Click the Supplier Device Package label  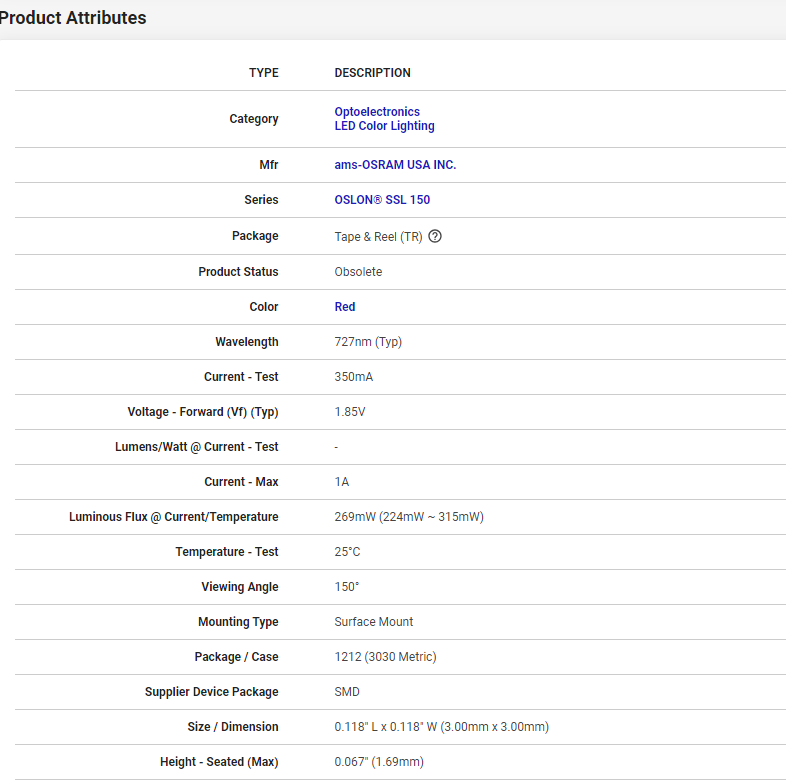[x=212, y=692]
